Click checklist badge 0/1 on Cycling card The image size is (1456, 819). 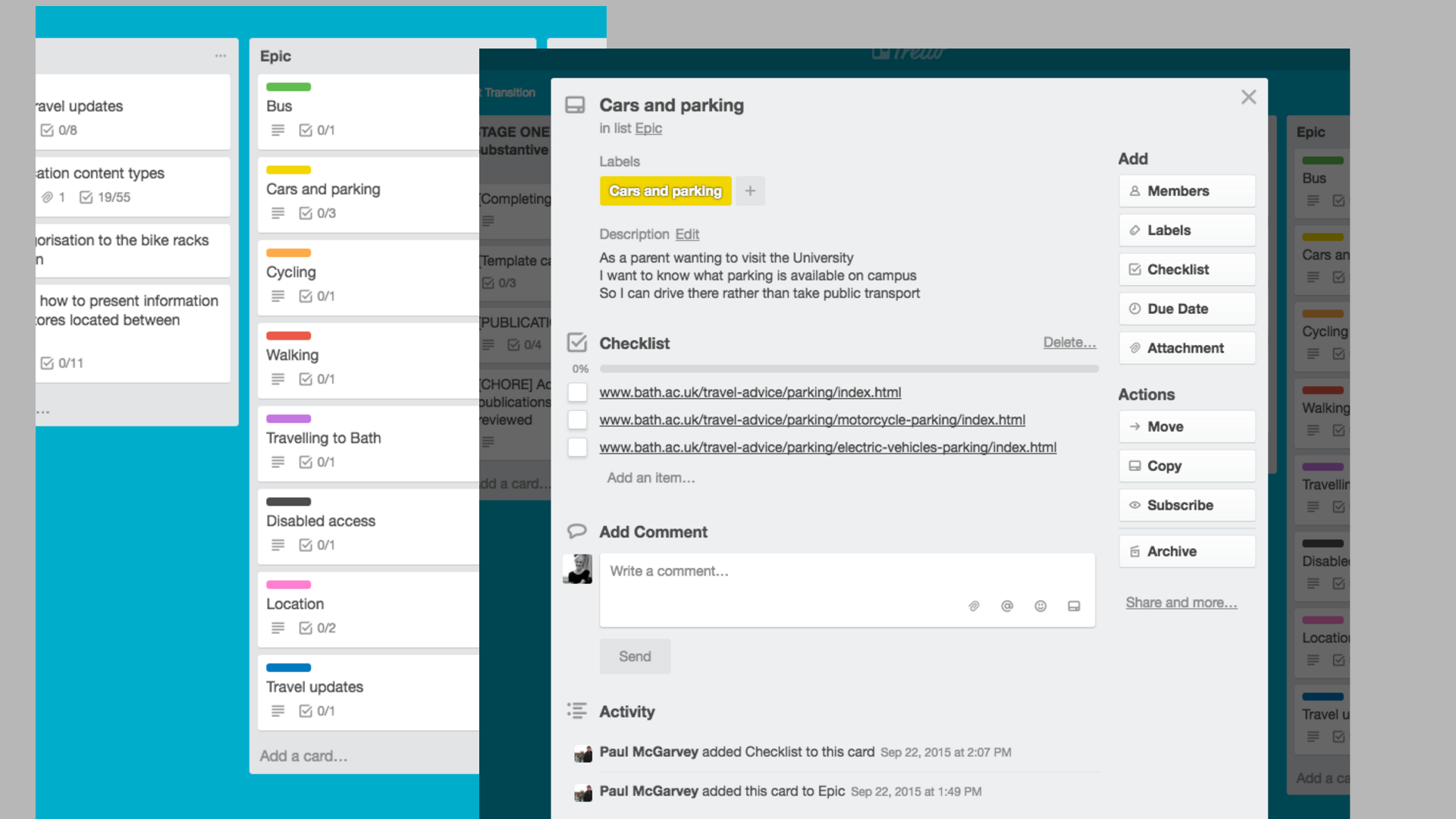(317, 297)
